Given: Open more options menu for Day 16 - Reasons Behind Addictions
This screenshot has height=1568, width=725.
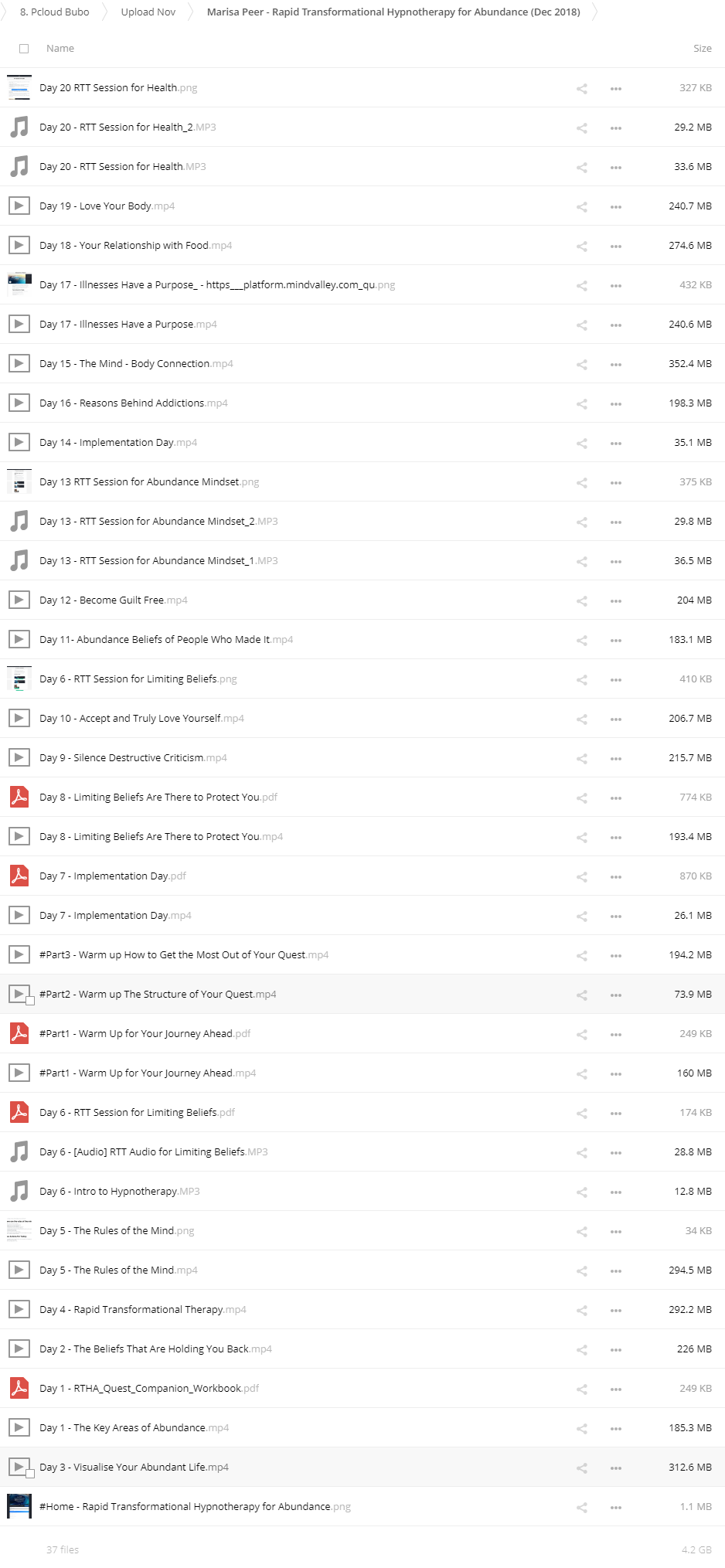Looking at the screenshot, I should click(616, 404).
